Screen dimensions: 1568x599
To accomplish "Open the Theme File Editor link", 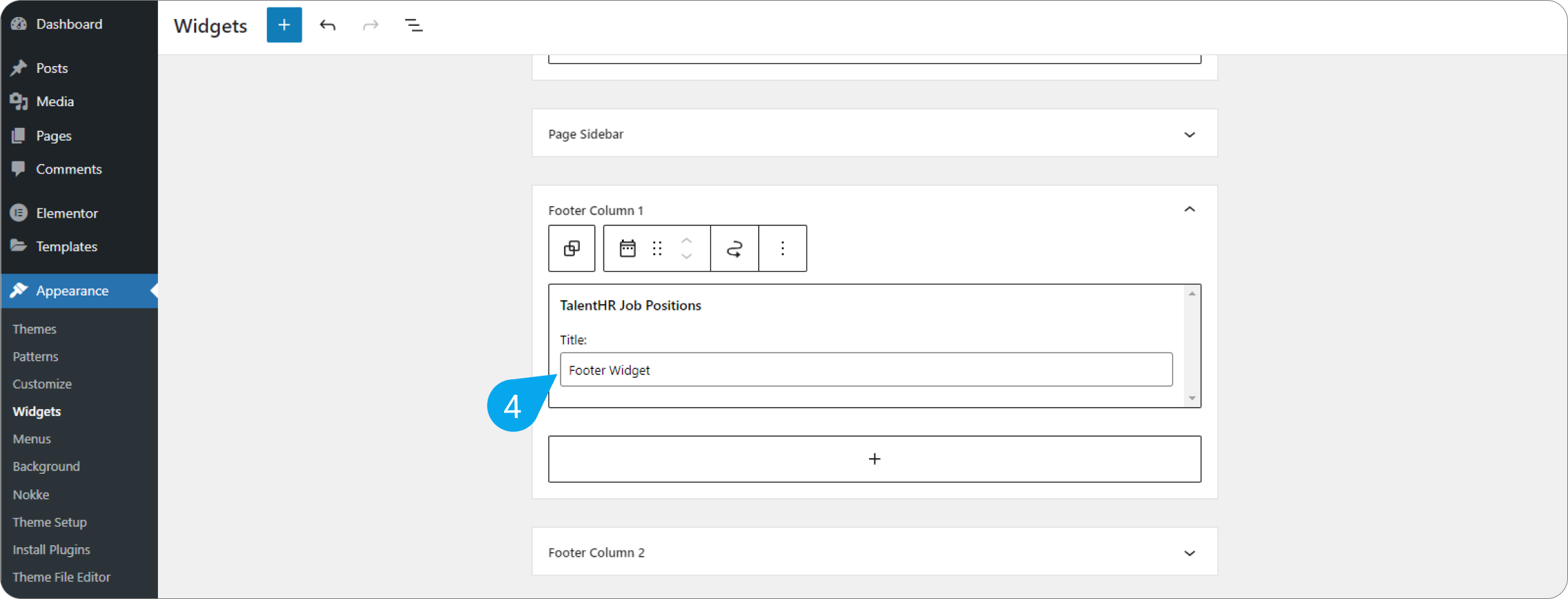I will pos(61,577).
